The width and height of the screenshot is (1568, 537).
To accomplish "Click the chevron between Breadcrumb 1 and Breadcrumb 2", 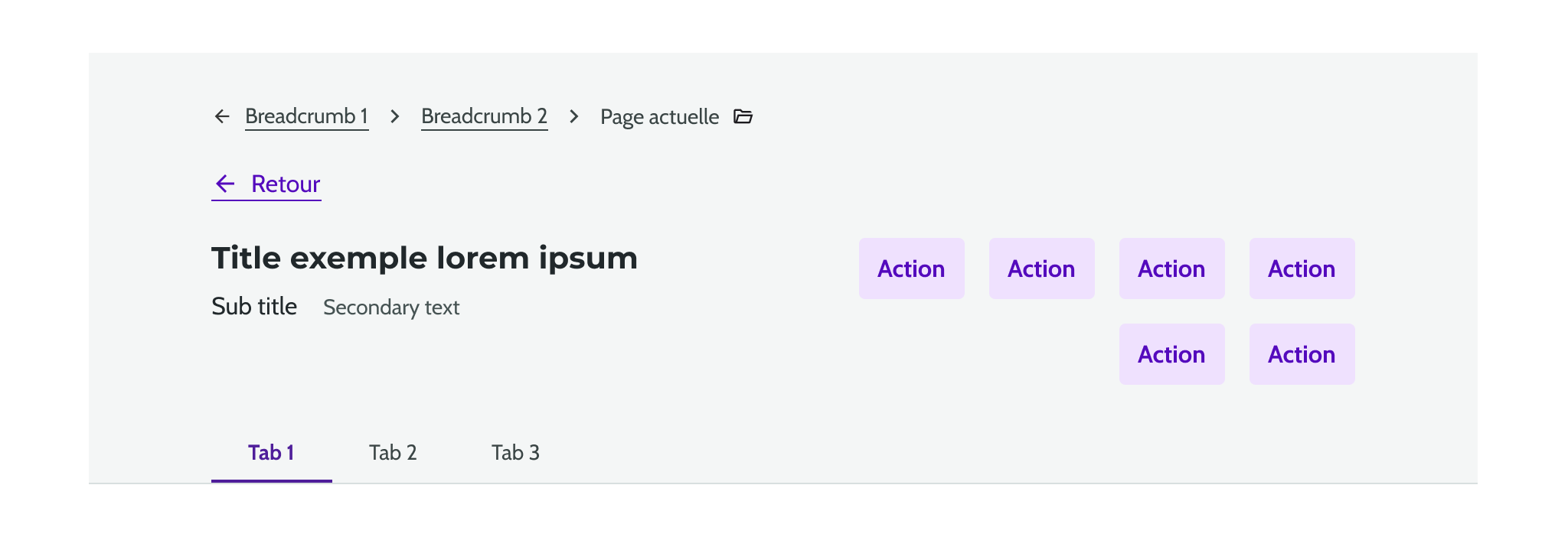I will (394, 116).
